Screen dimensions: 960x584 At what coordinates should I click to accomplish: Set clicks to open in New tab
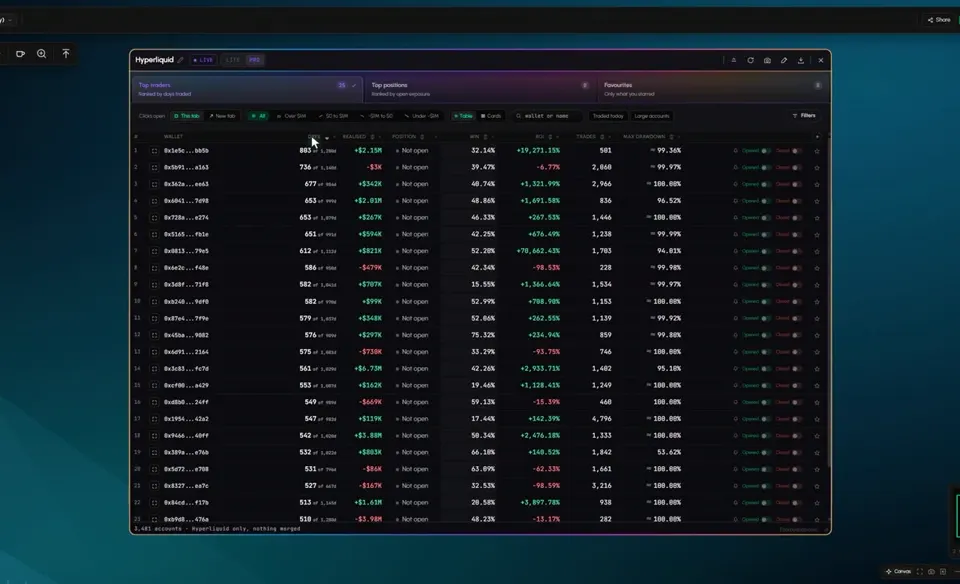point(222,116)
